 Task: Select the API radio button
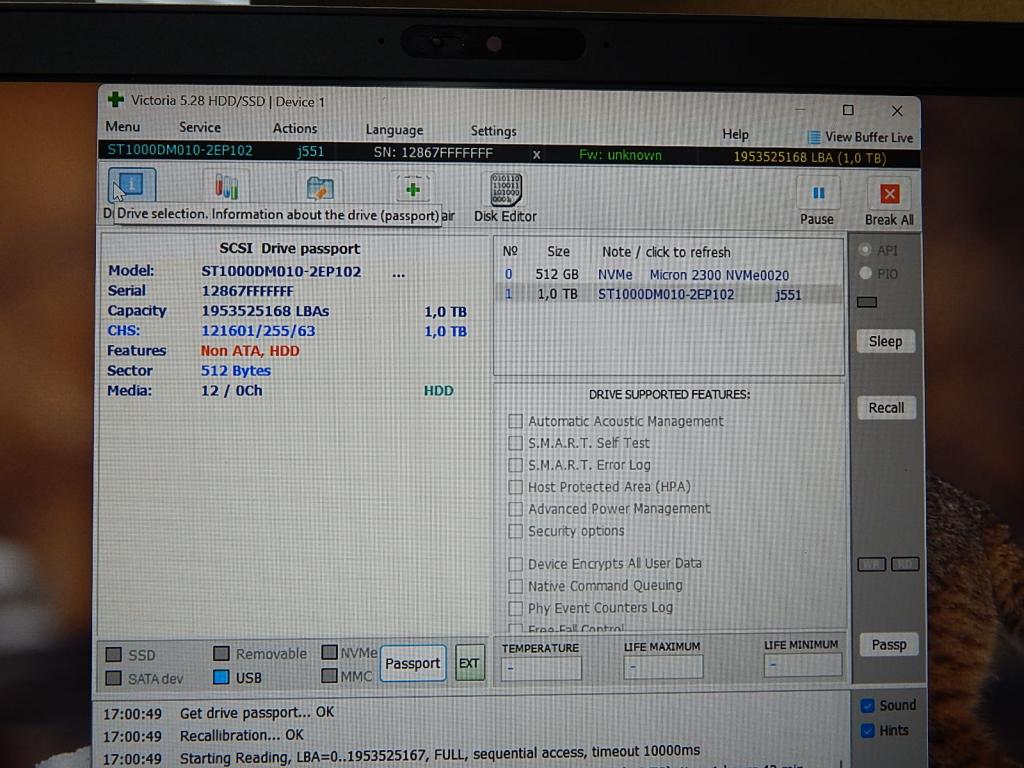tap(866, 250)
